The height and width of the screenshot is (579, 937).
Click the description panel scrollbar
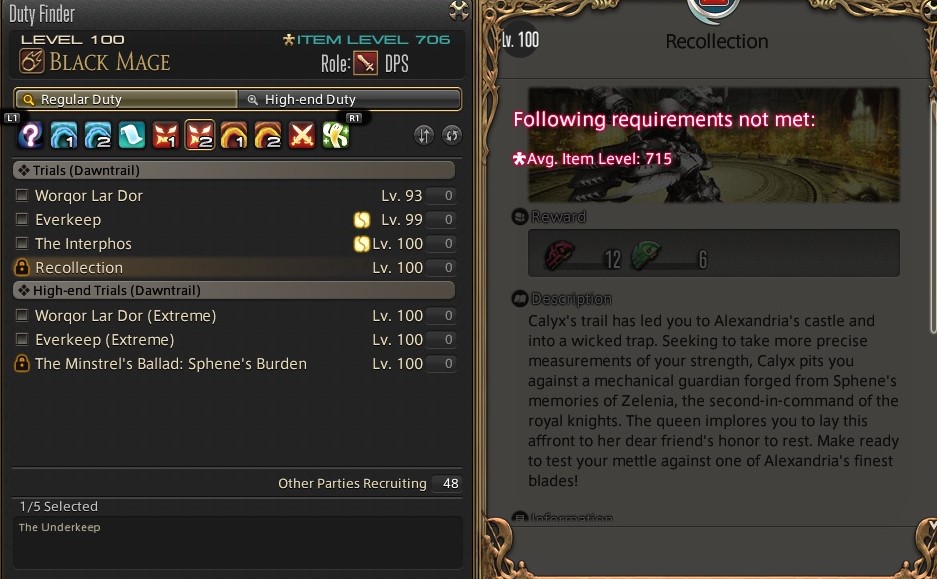[933, 215]
